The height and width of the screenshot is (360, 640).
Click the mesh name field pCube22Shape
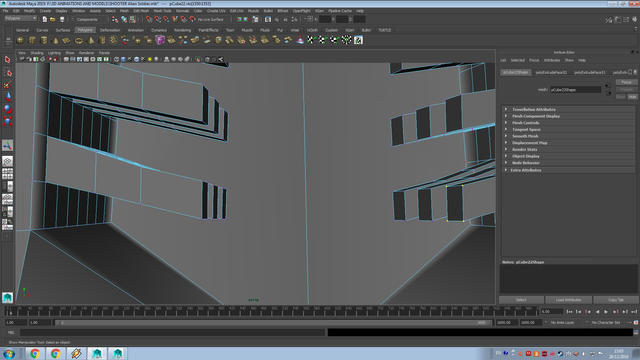pos(575,90)
